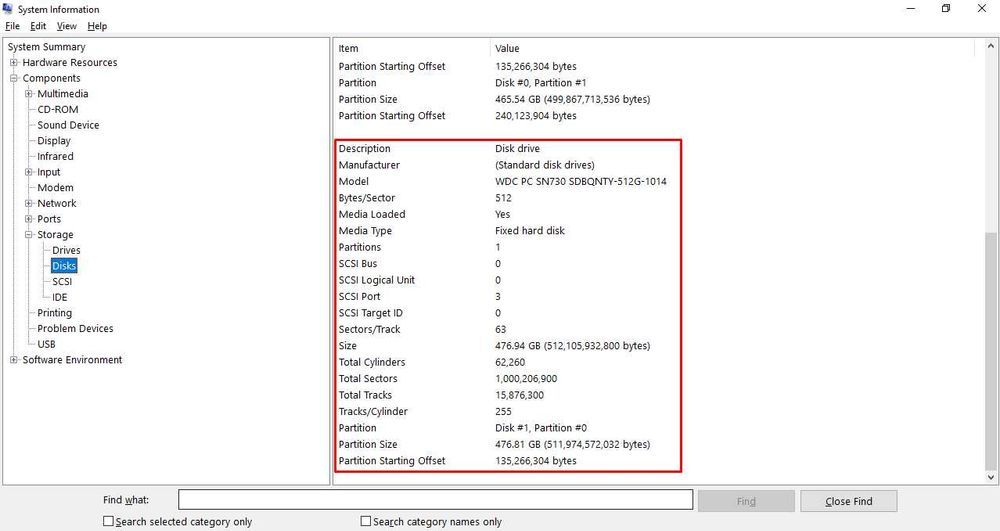Select the Media Type row Fixed hard disk
Screen dimensions: 1000x531
point(452,231)
